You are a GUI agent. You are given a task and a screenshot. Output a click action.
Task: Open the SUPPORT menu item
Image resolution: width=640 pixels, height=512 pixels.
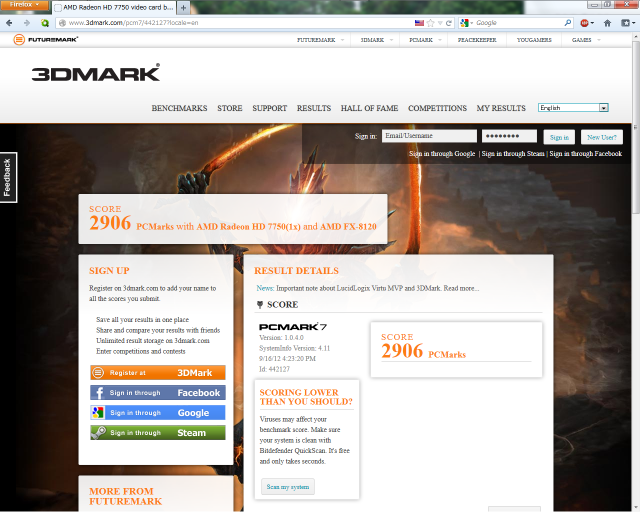(269, 108)
